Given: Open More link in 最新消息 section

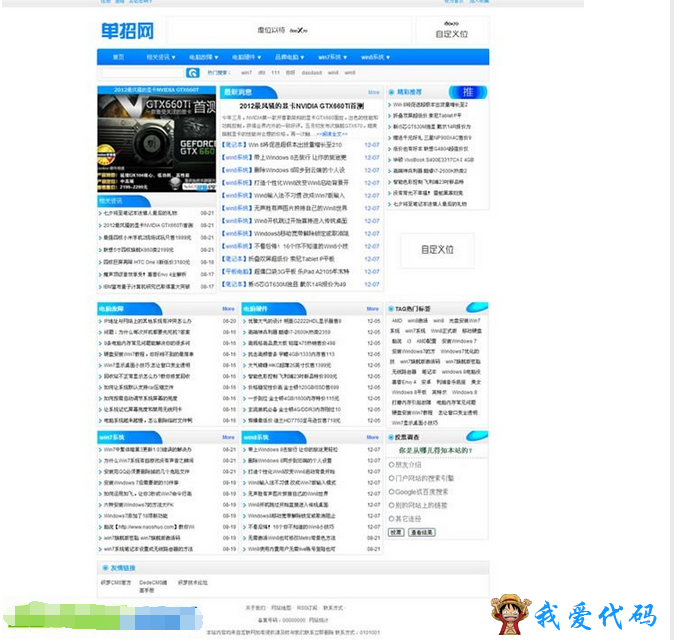Looking at the screenshot, I should tap(374, 92).
